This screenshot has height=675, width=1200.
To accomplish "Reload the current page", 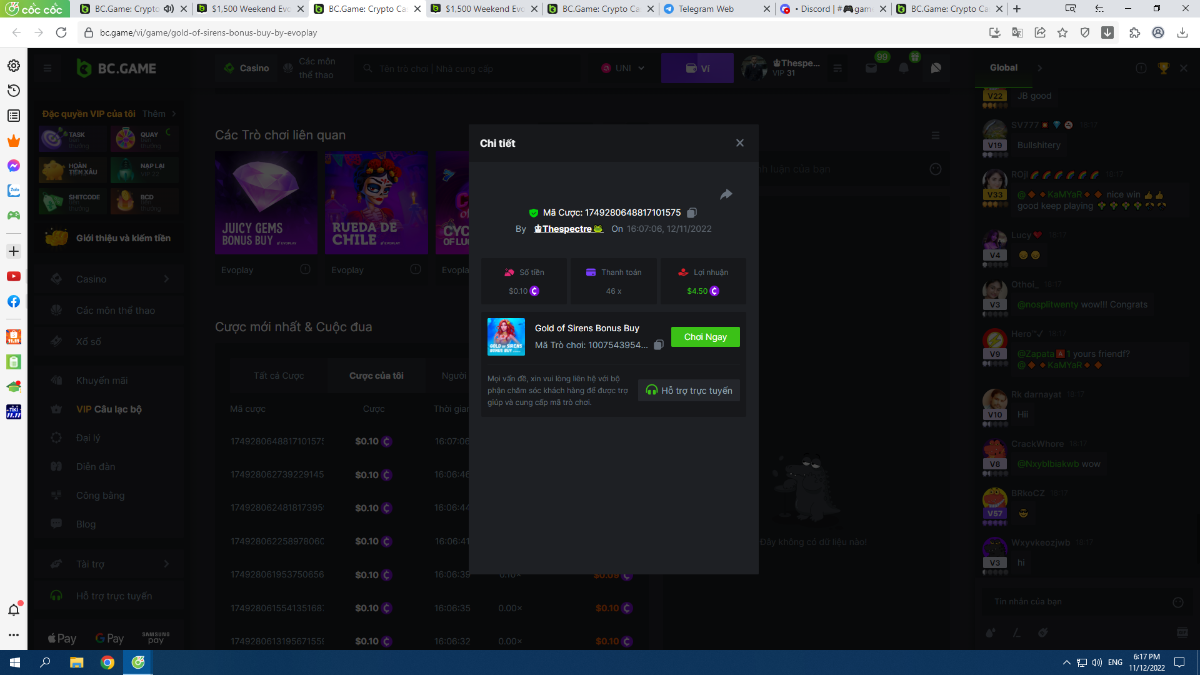I will (62, 32).
